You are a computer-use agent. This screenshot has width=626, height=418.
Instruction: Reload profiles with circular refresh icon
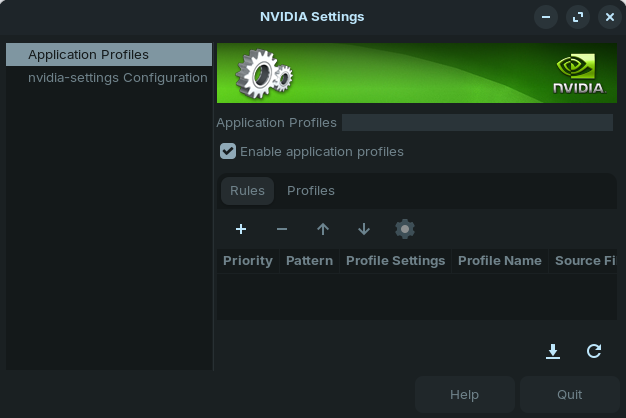tap(594, 351)
